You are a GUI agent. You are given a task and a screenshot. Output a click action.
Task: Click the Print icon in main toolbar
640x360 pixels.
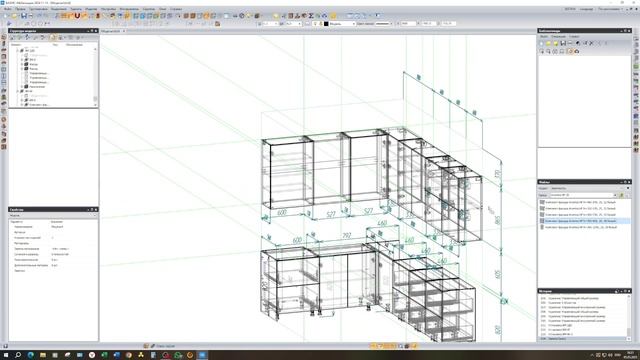[x=31, y=16]
